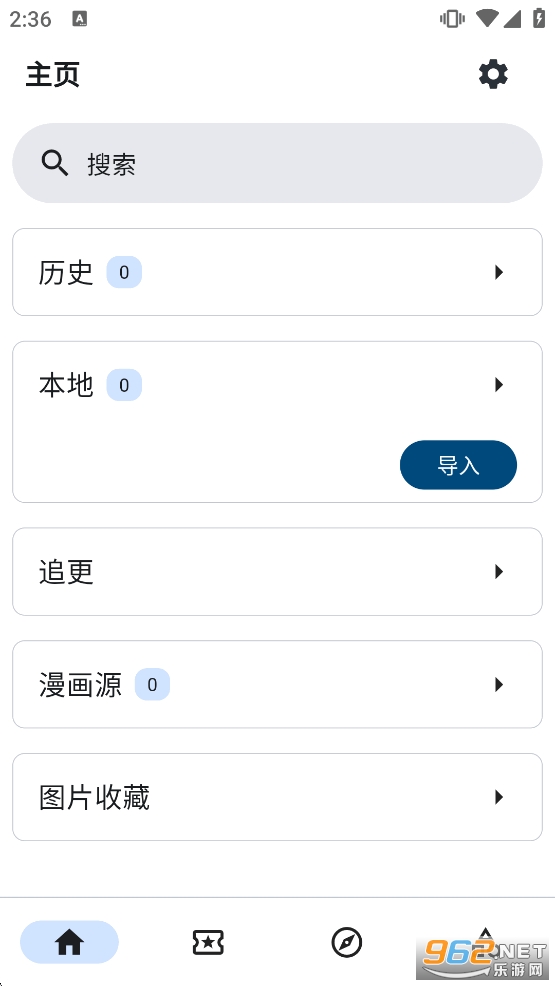555x986 pixels.
Task: Open the compass explore icon
Action: point(346,942)
